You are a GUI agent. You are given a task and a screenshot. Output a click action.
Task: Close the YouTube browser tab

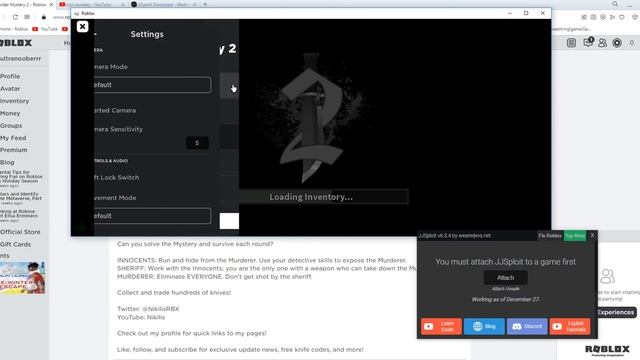click(x=123, y=4)
